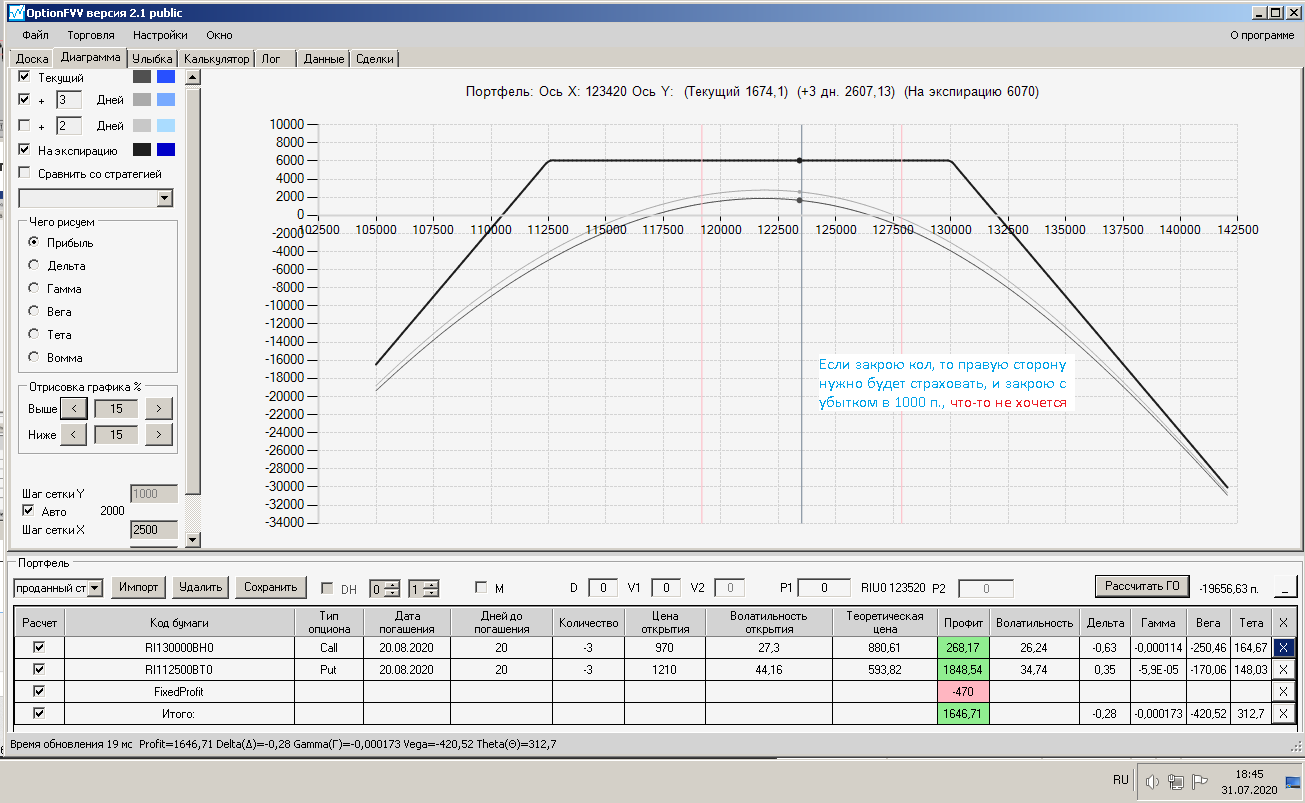Screen dimensions: 1305x803
Task: Select the Вега radio button
Action: [34, 312]
